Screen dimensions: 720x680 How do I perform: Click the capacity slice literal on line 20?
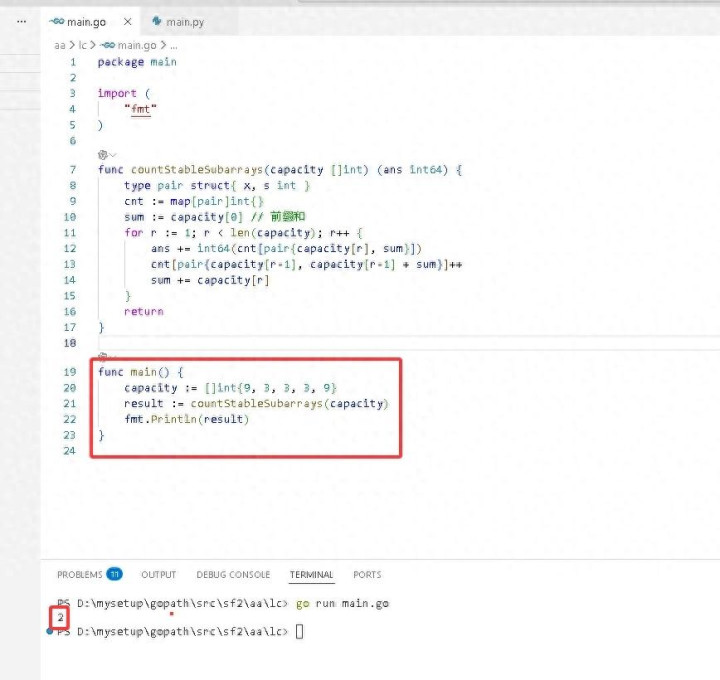tap(270, 388)
